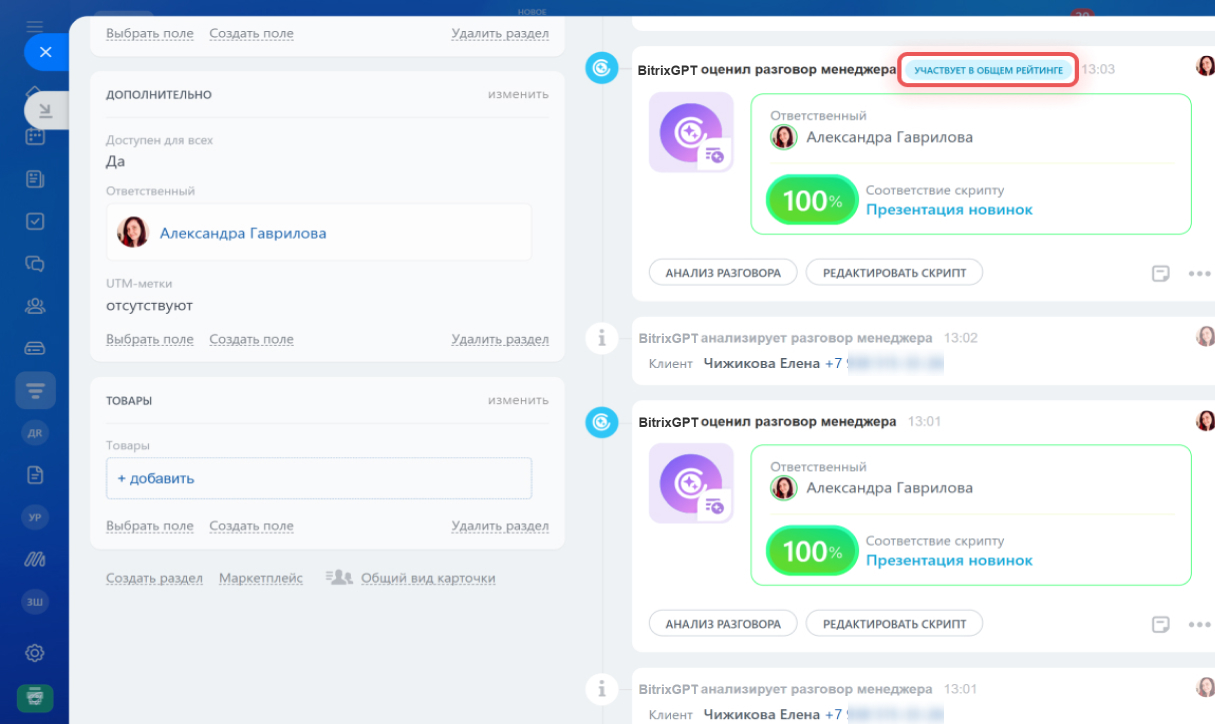Open three-dots menu on first evaluation entry
The image size is (1215, 724).
click(x=1199, y=273)
